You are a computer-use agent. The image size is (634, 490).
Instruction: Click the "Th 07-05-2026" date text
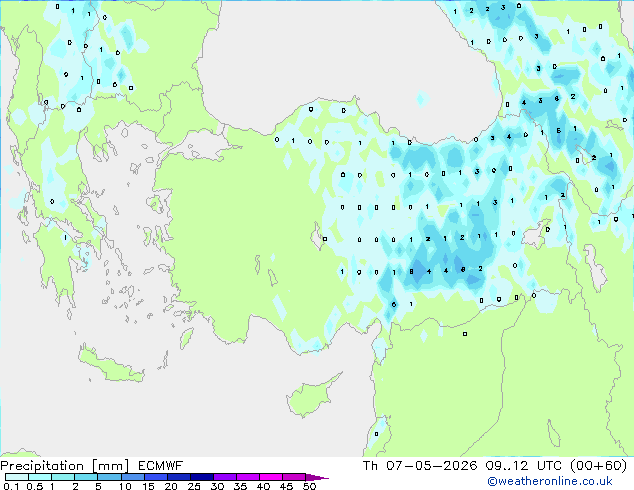[420, 466]
